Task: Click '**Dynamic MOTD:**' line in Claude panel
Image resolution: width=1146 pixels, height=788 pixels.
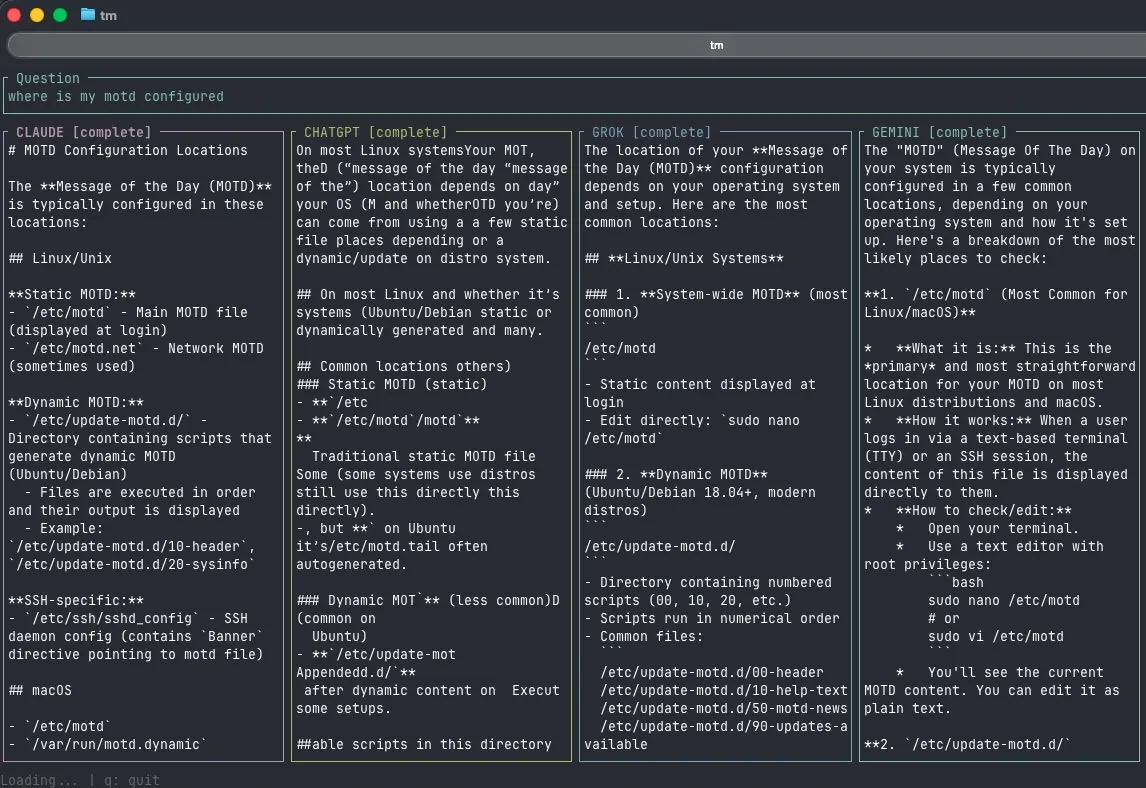Action: pyautogui.click(x=76, y=403)
